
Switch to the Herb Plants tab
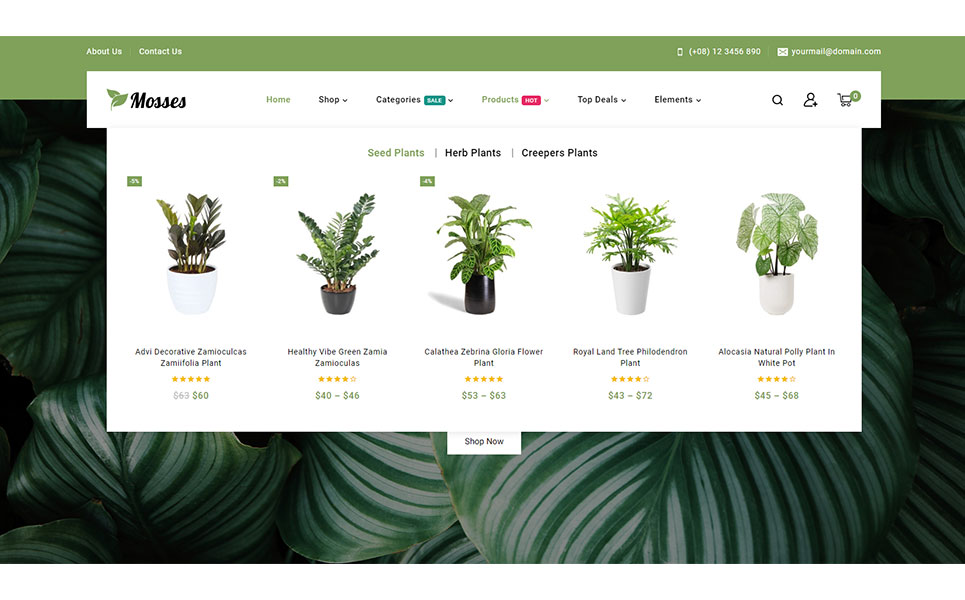coord(473,153)
